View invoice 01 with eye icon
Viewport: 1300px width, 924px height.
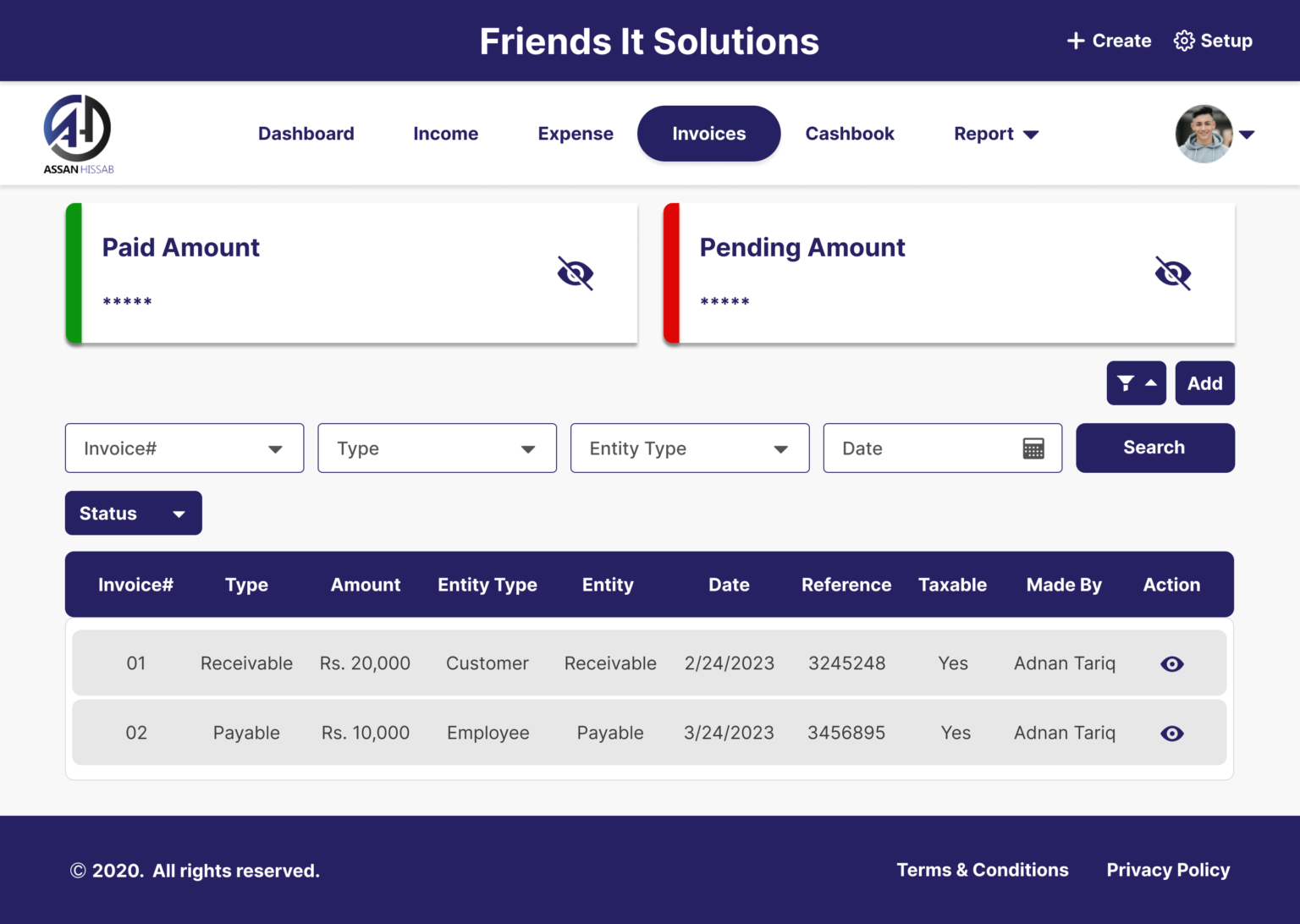(x=1171, y=664)
